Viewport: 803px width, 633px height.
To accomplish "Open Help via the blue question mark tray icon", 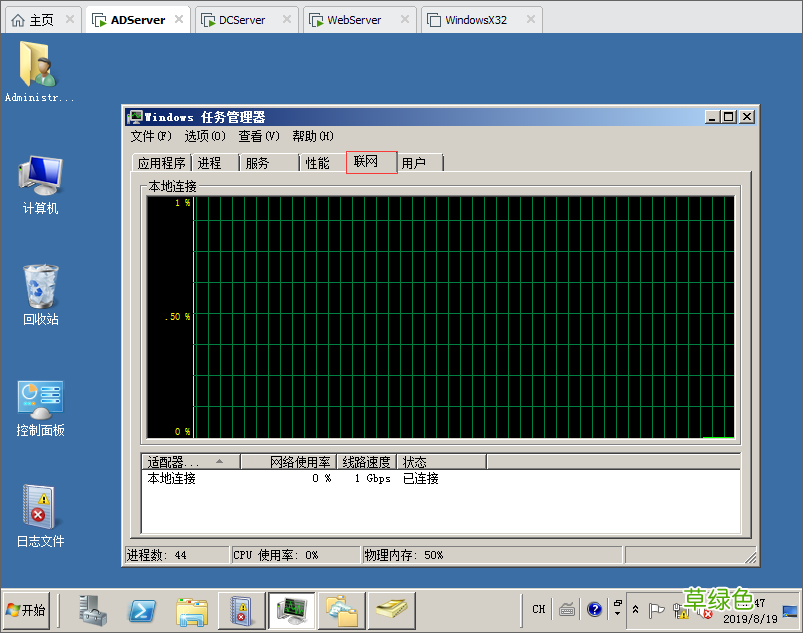I will 596,609.
